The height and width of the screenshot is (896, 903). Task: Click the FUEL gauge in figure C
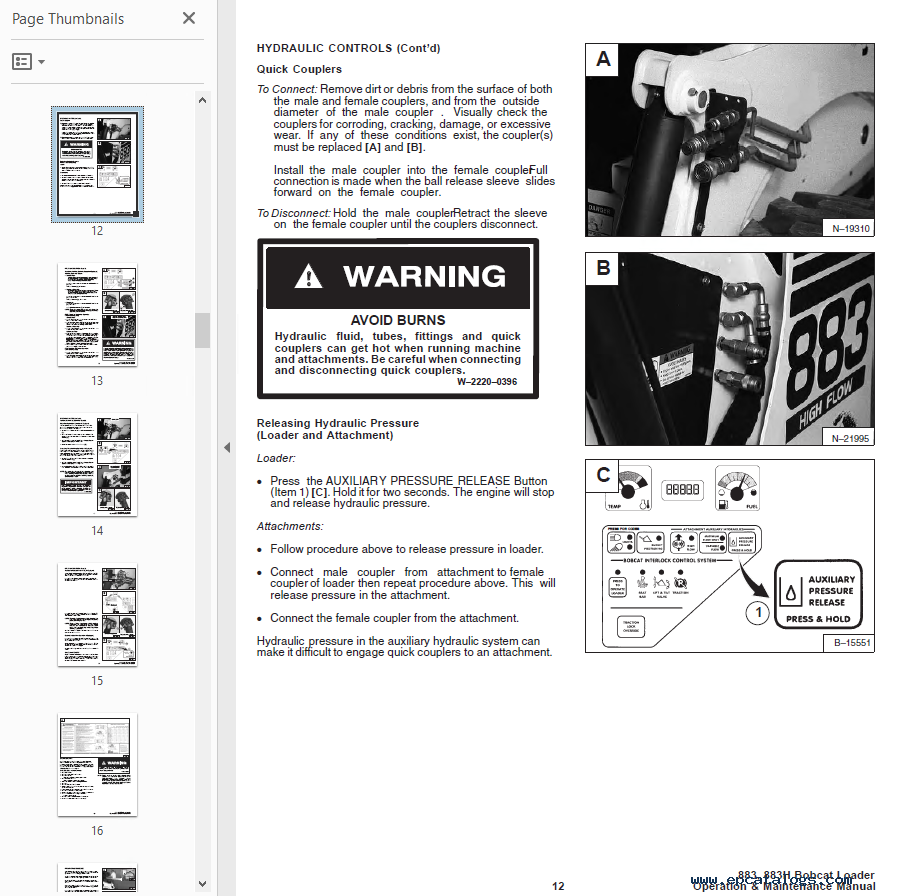point(738,489)
